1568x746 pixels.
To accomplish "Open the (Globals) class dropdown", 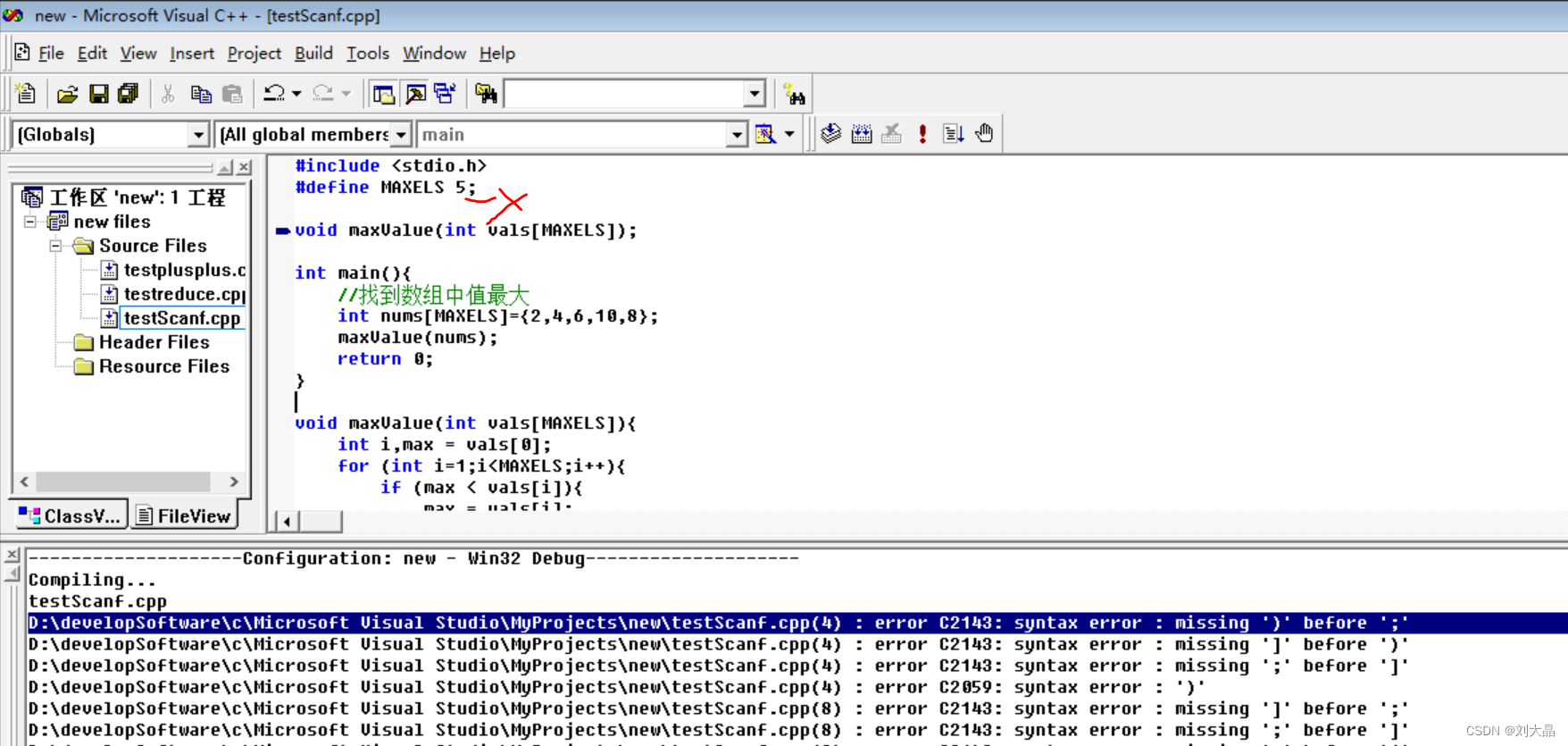I will 198,135.
